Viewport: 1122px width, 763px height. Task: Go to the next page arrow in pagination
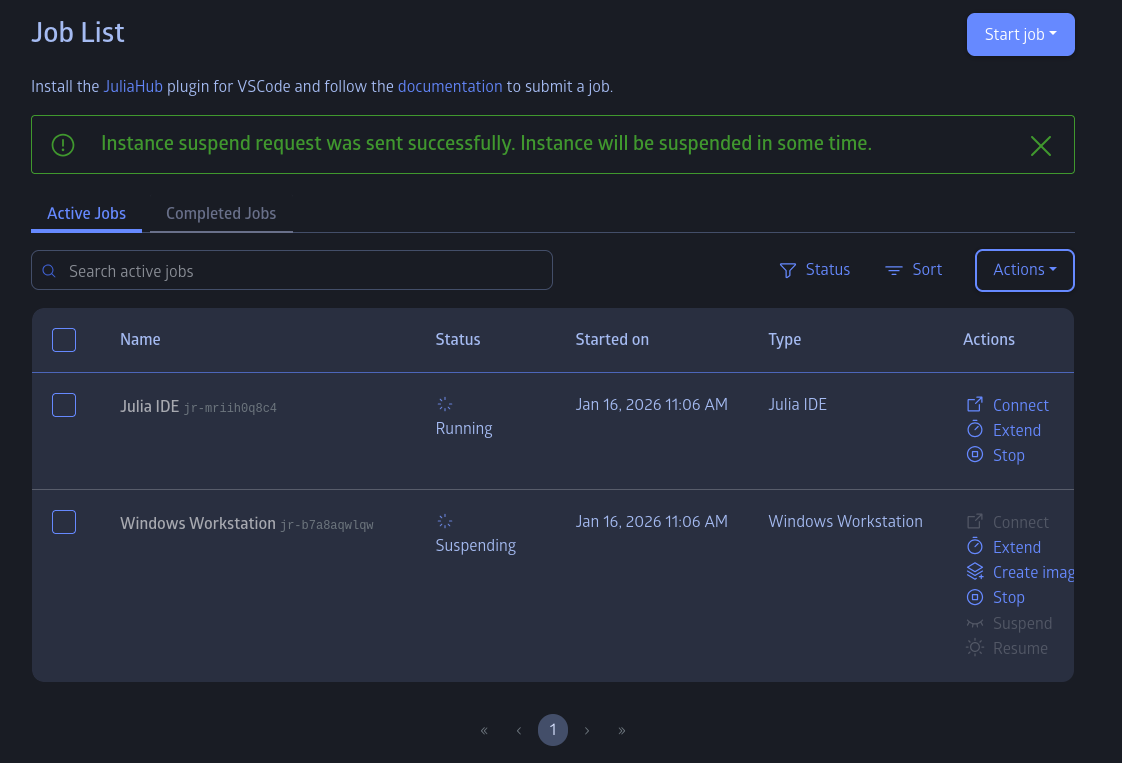coord(587,731)
